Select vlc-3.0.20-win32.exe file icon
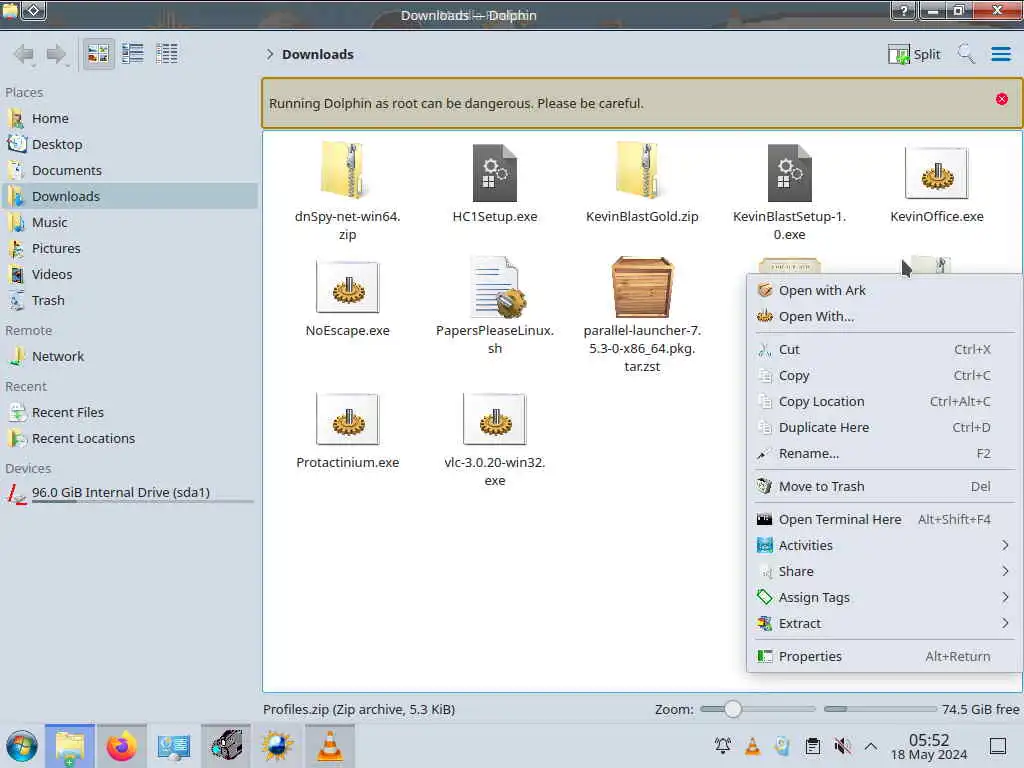 tap(494, 419)
